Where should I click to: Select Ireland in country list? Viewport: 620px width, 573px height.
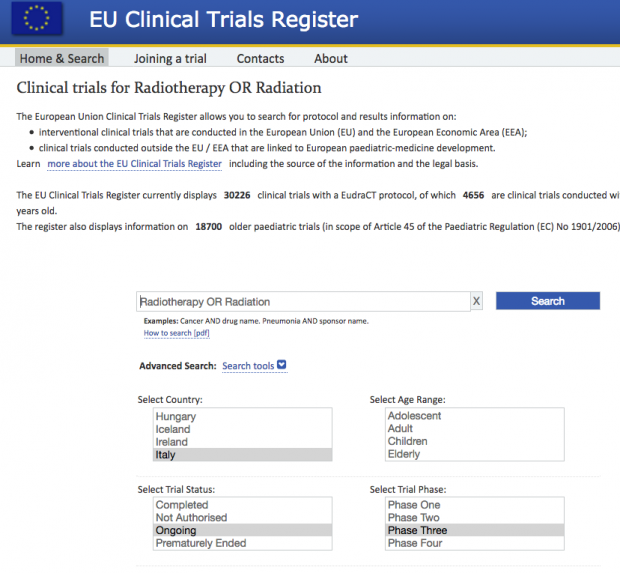[x=242, y=442]
